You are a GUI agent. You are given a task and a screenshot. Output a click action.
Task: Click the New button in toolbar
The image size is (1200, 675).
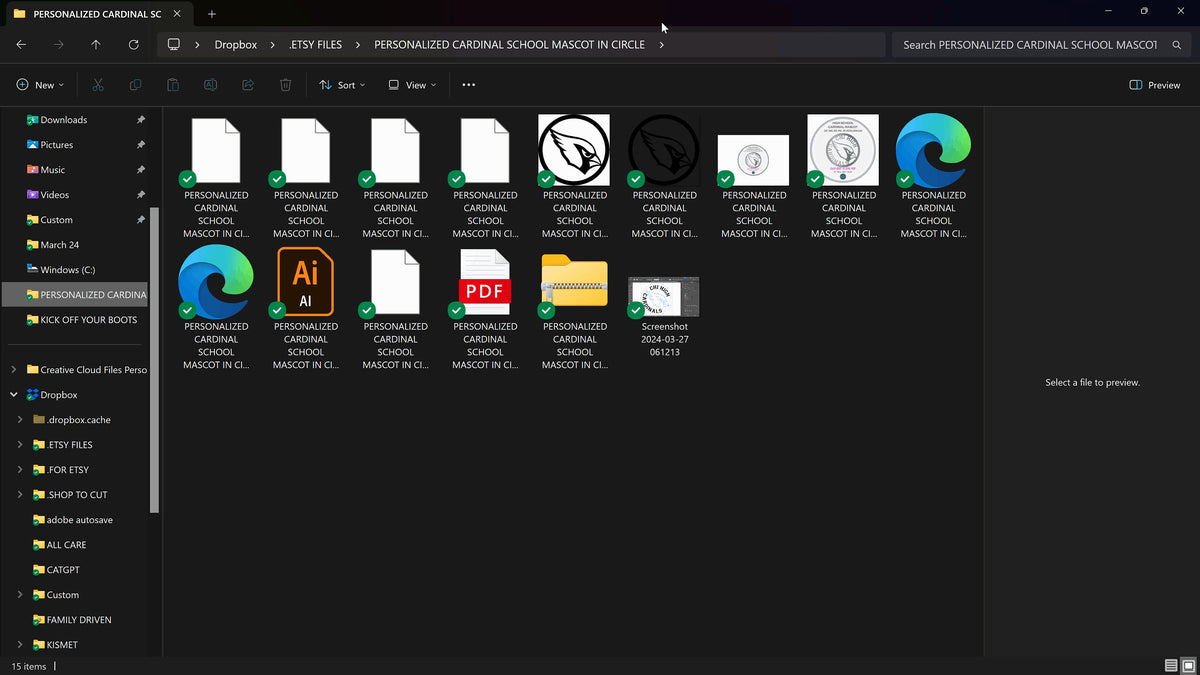pos(40,85)
